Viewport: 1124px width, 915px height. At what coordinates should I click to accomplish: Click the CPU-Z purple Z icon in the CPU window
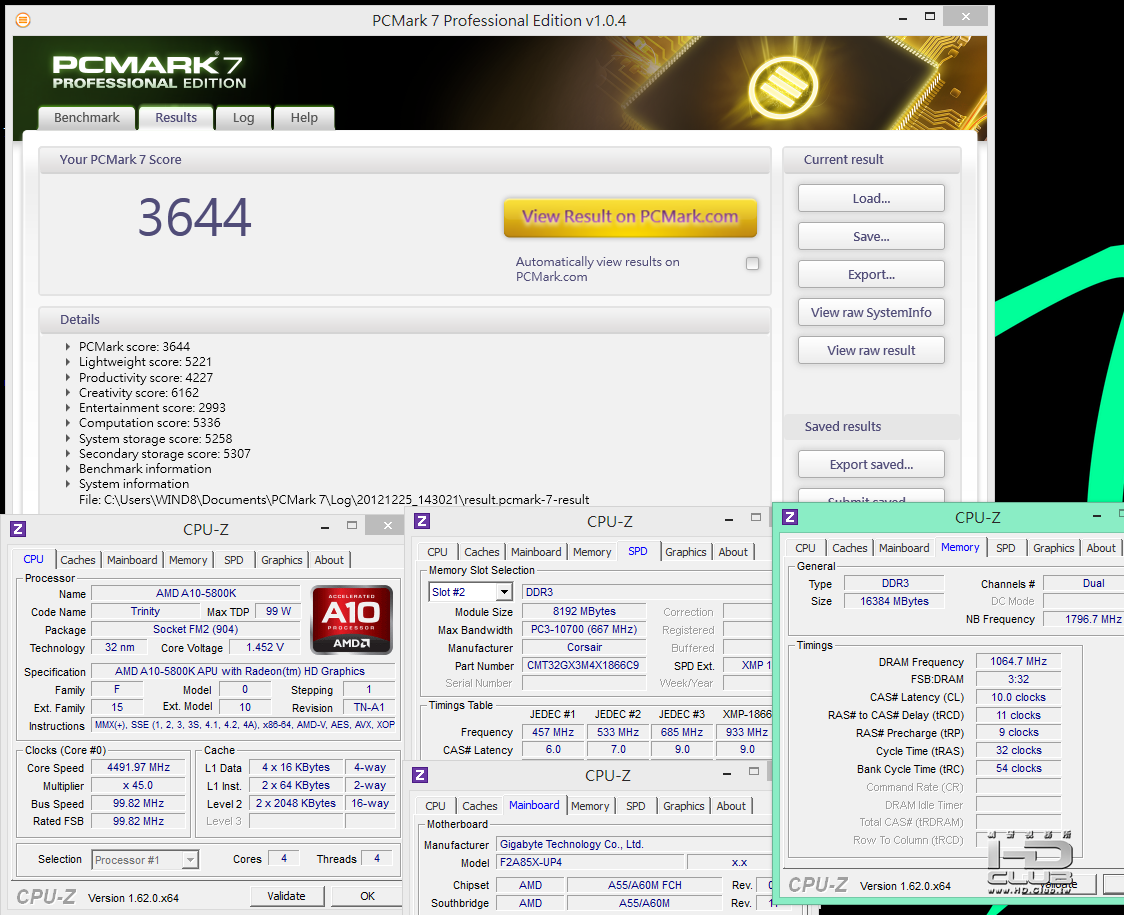coord(18,529)
